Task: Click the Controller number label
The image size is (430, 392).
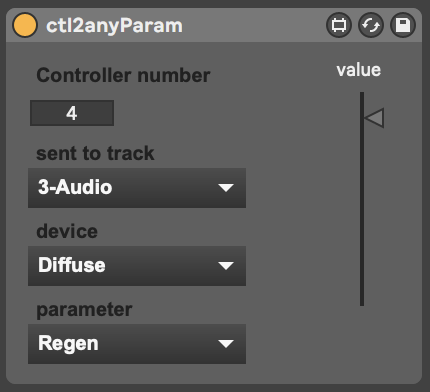Action: pyautogui.click(x=123, y=75)
